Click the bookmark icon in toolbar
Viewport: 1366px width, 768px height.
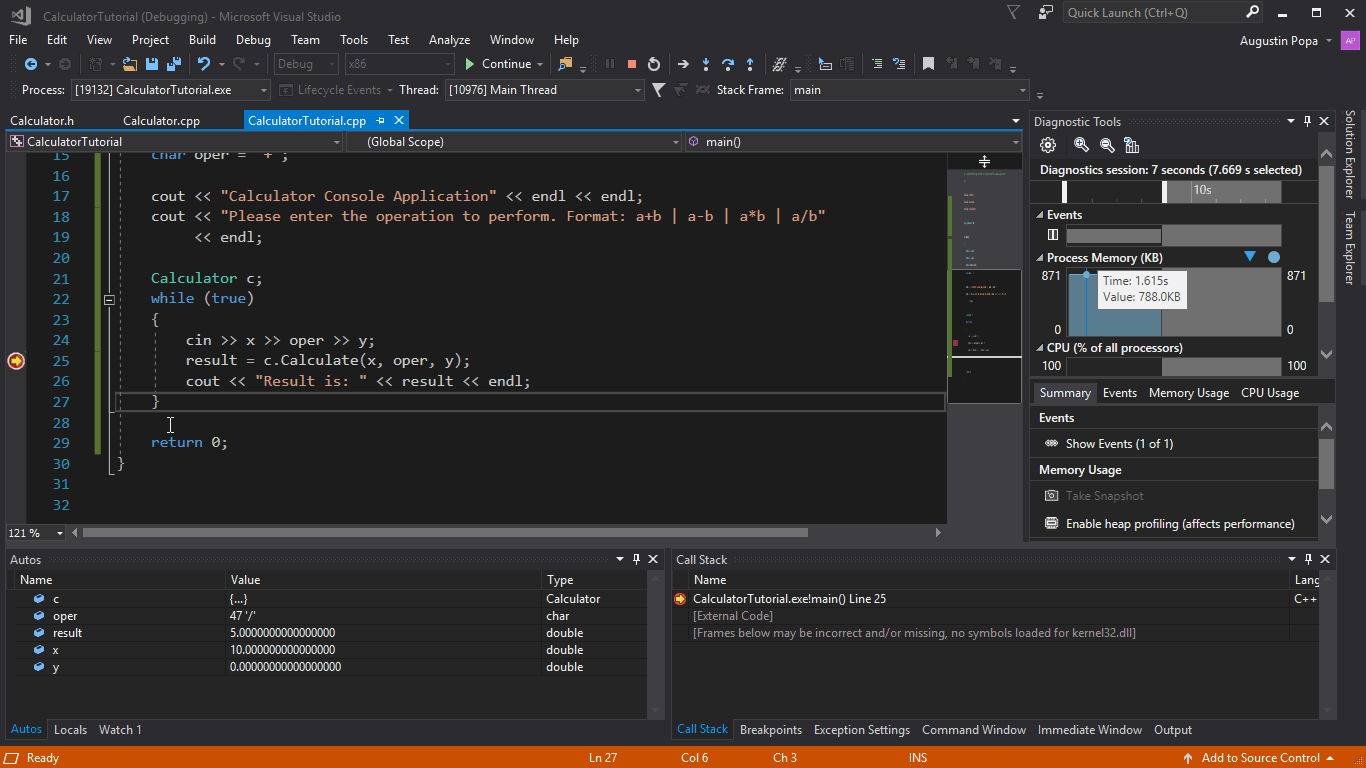928,64
